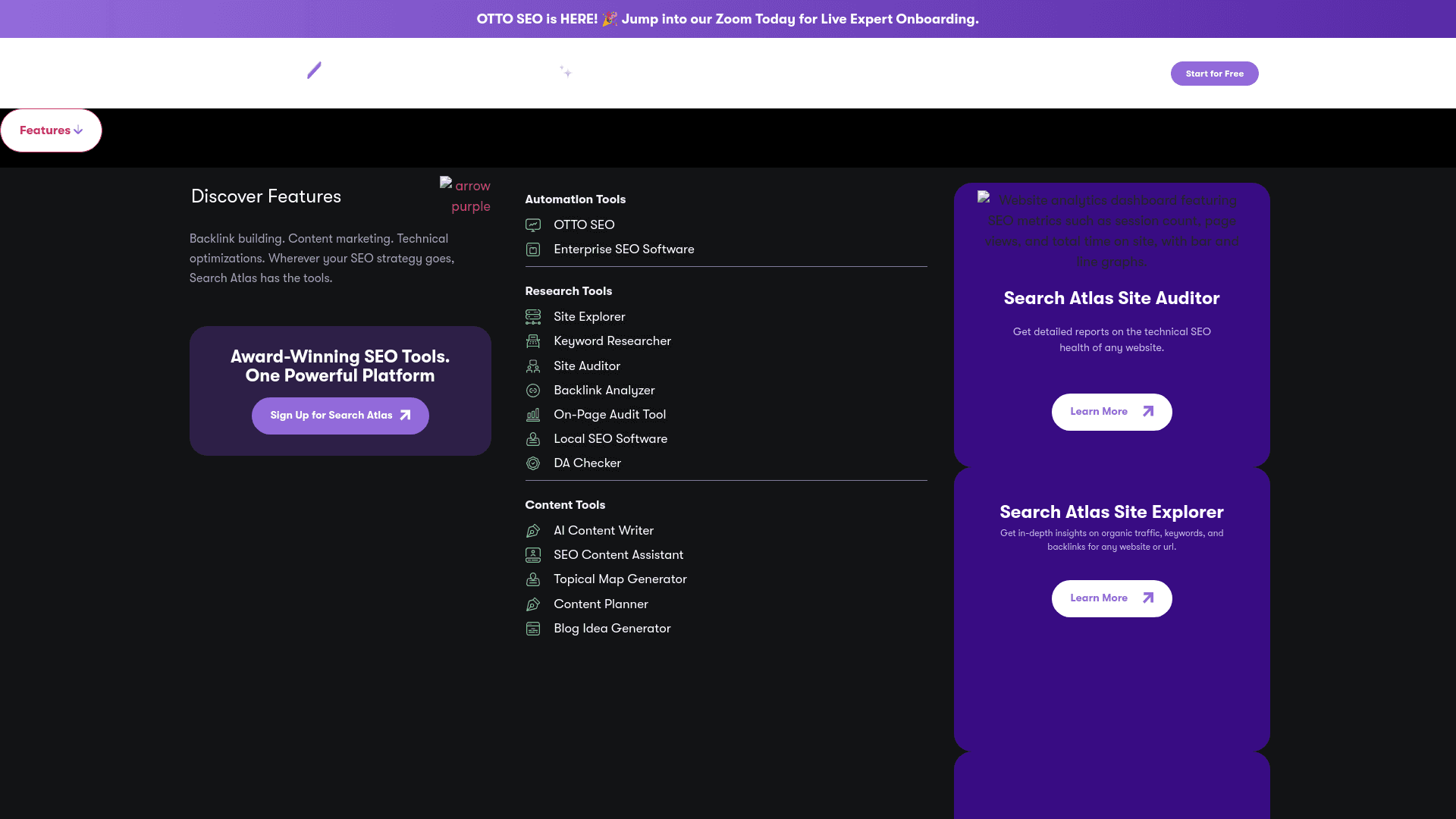Select Local SEO Software link
The height and width of the screenshot is (819, 1456).
[610, 439]
